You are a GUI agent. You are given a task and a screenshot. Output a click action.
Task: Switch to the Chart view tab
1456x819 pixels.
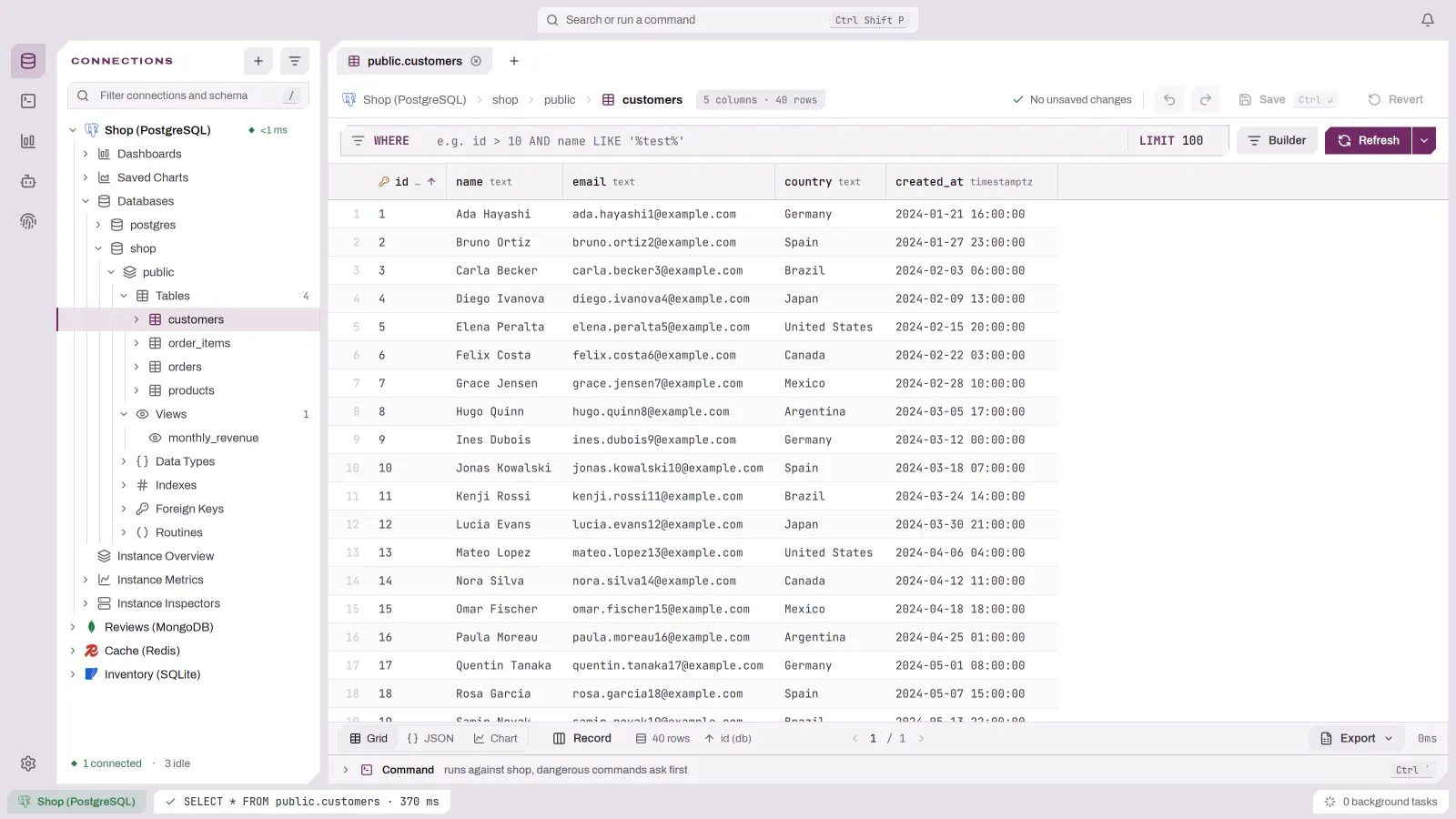[x=495, y=739]
